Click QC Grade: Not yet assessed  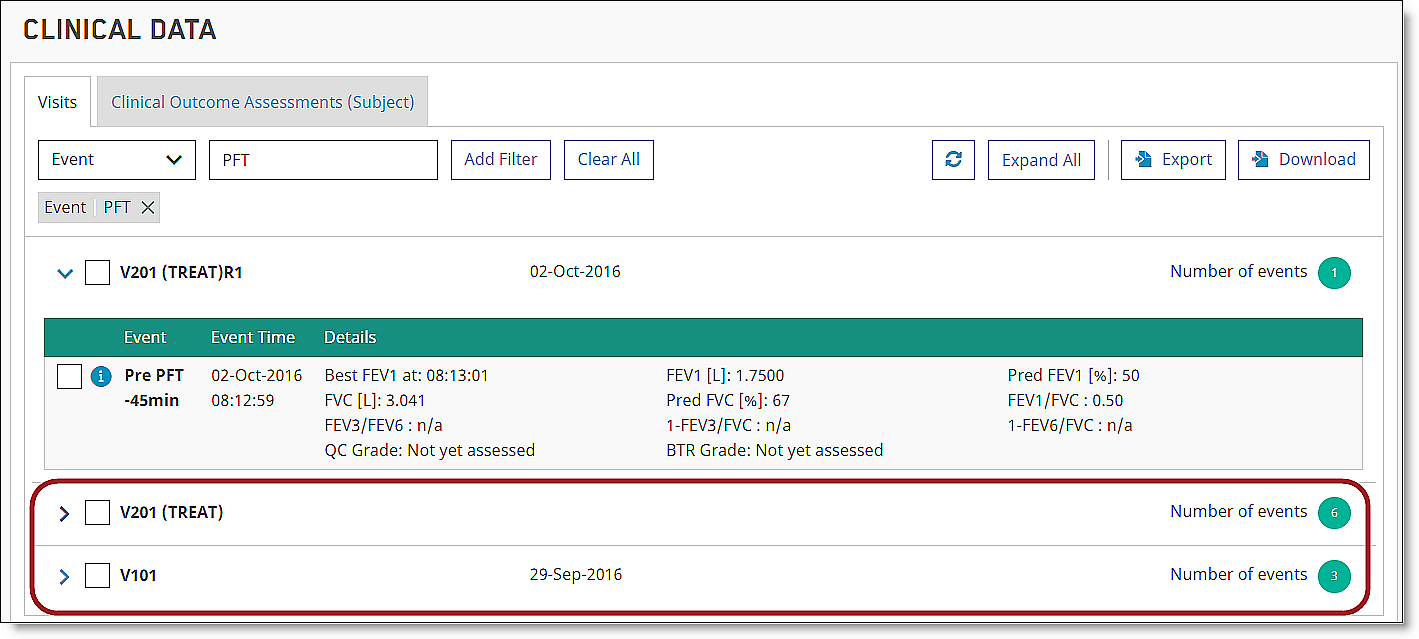pyautogui.click(x=429, y=451)
